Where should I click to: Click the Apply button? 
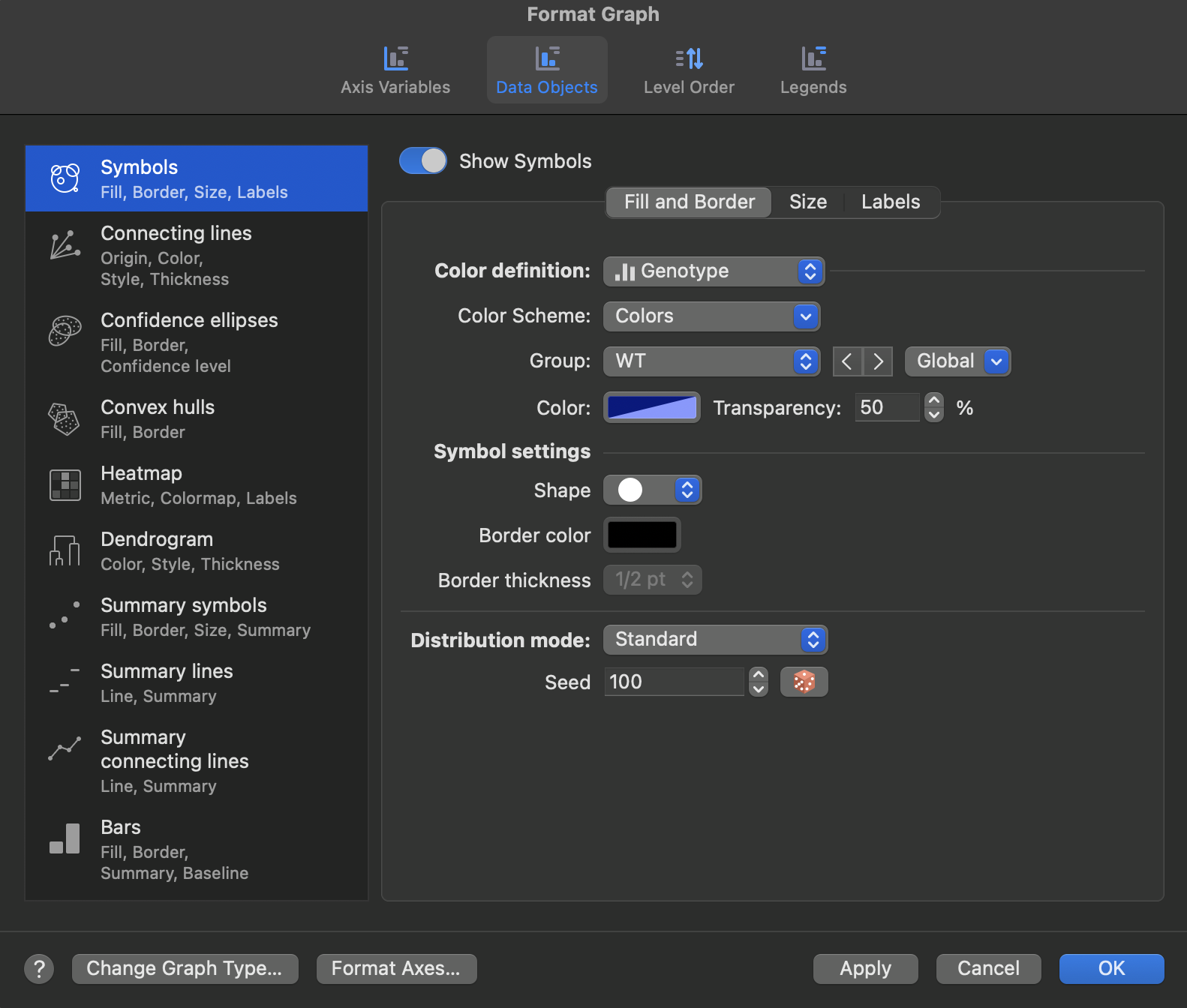point(865,968)
